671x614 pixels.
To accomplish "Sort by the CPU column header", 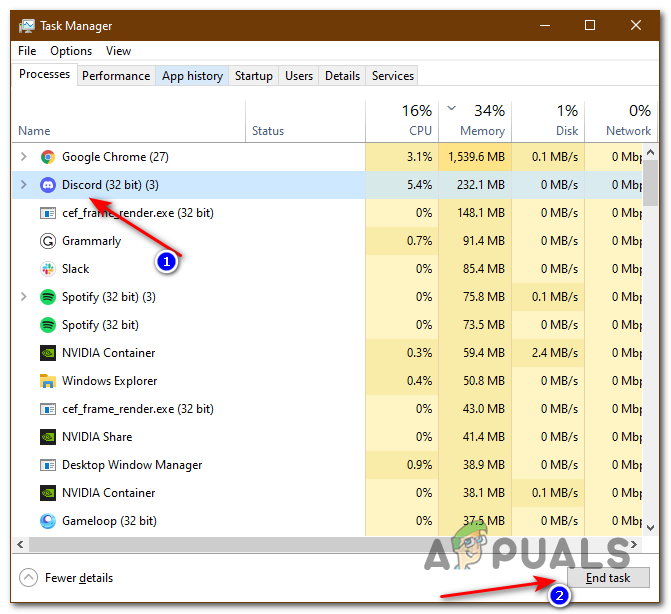I will coord(402,122).
